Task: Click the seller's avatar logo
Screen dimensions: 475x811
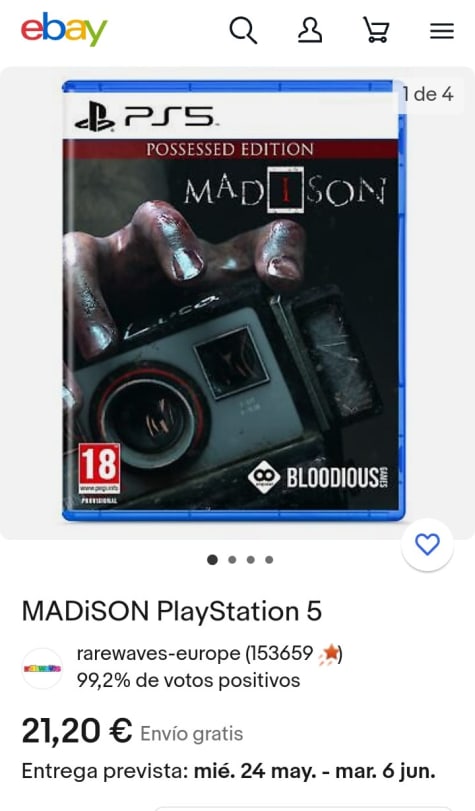Action: pos(42,668)
